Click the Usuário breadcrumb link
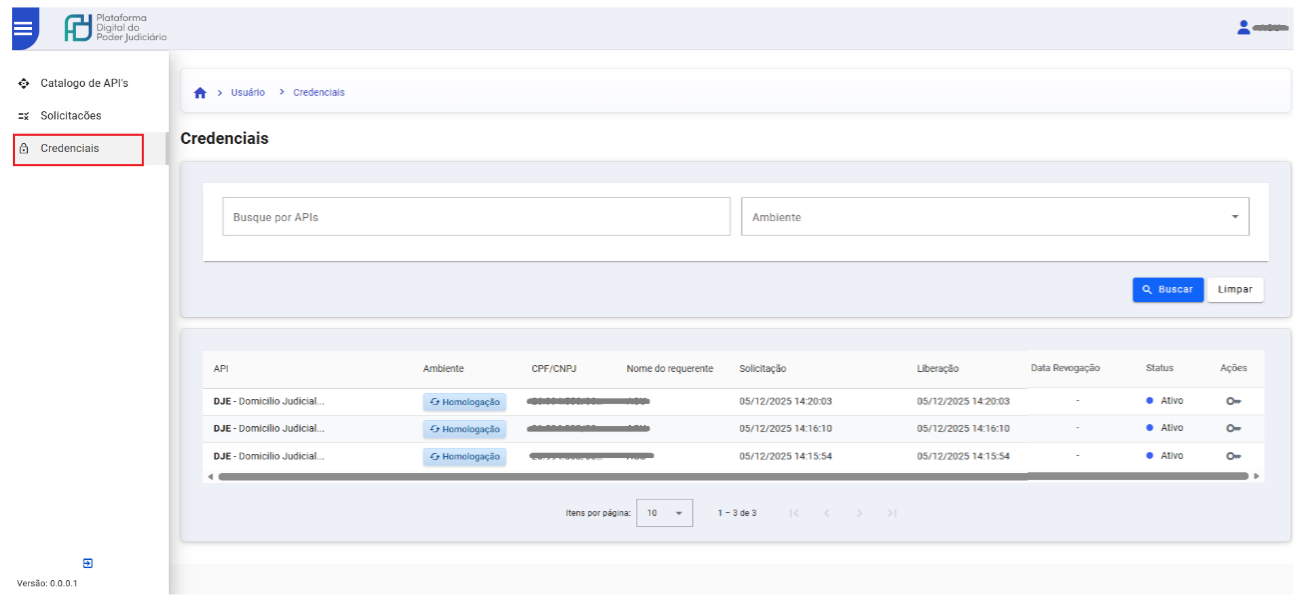 pos(248,92)
